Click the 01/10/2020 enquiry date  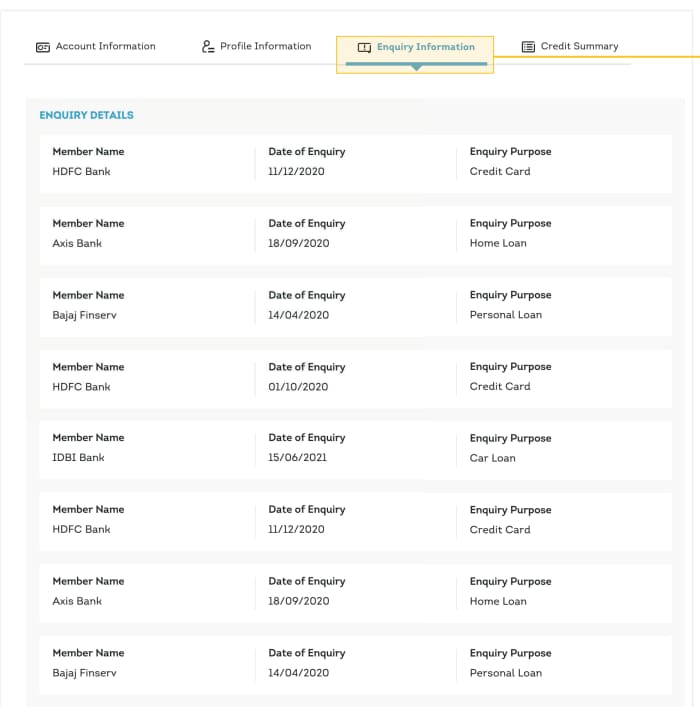[x=297, y=387]
